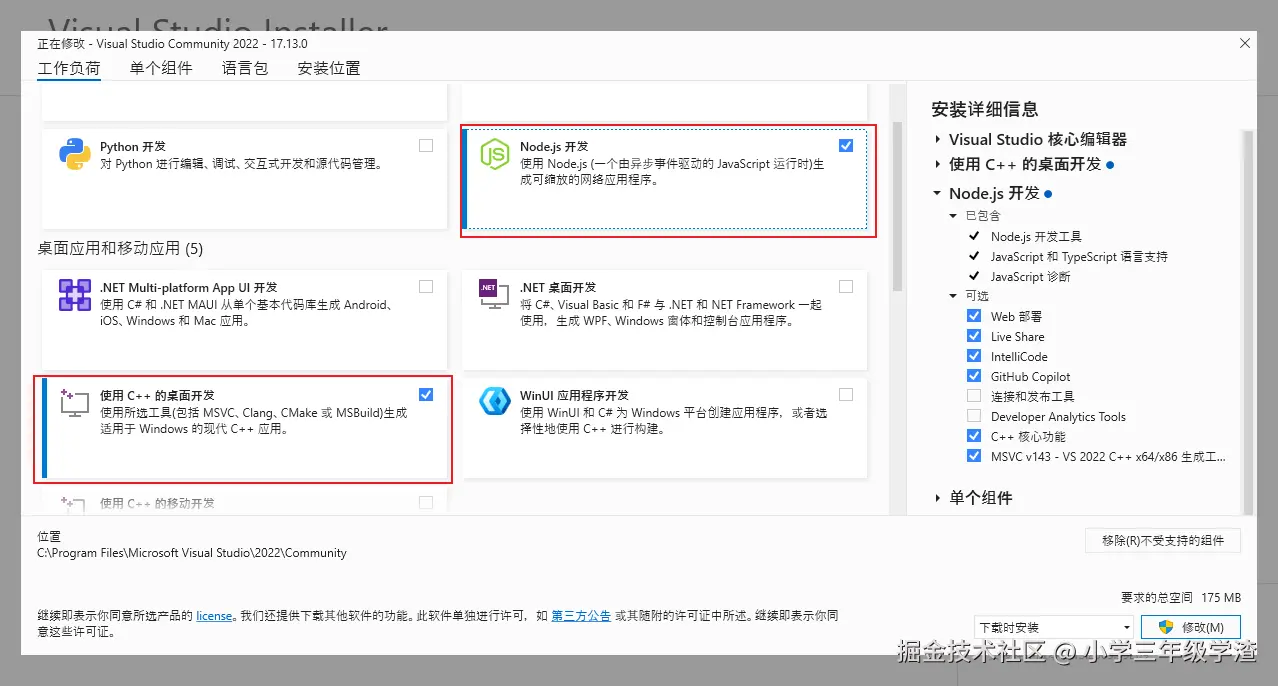Click the Python workload icon
The height and width of the screenshot is (686, 1278).
[75, 155]
